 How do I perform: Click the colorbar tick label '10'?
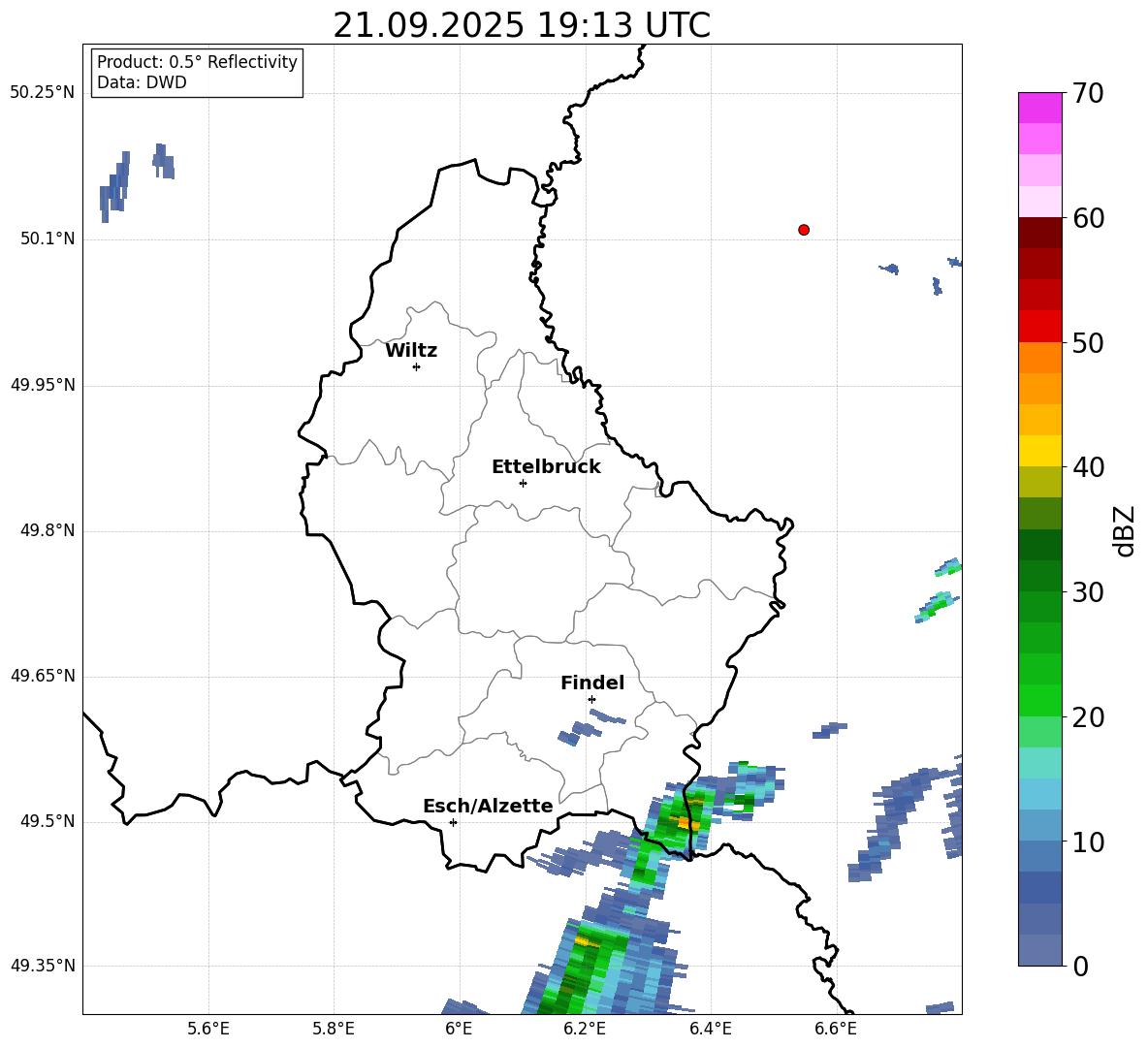[x=1088, y=842]
